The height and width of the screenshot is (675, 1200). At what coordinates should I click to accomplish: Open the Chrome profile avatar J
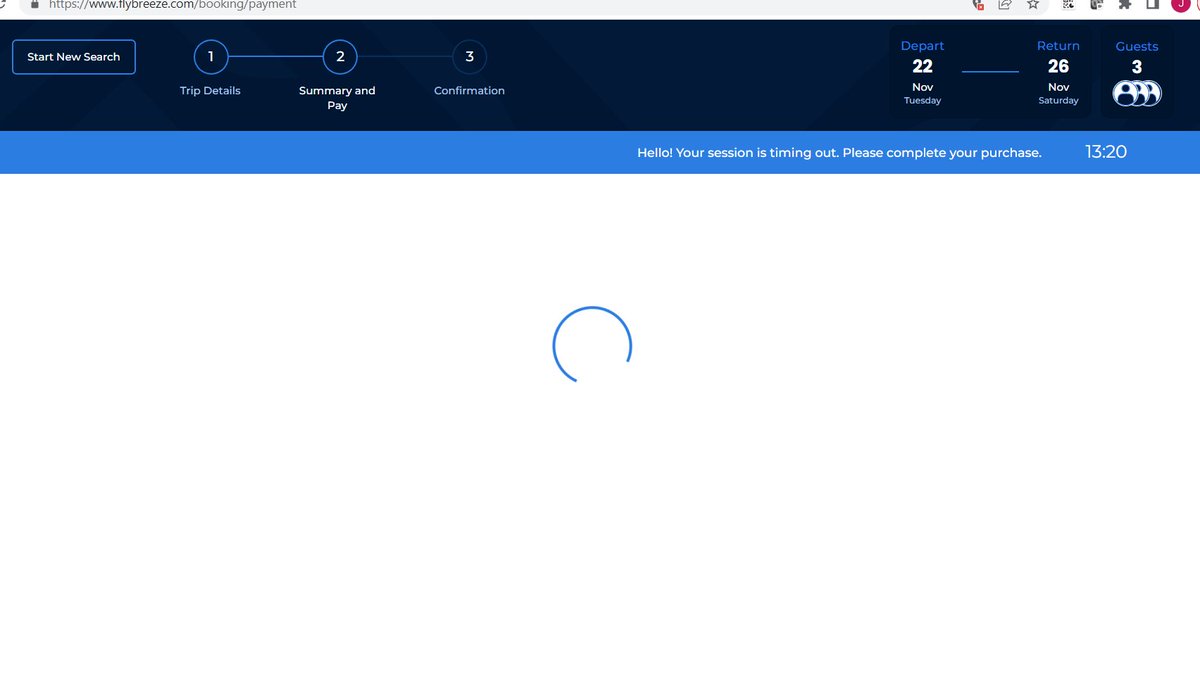pos(1179,5)
